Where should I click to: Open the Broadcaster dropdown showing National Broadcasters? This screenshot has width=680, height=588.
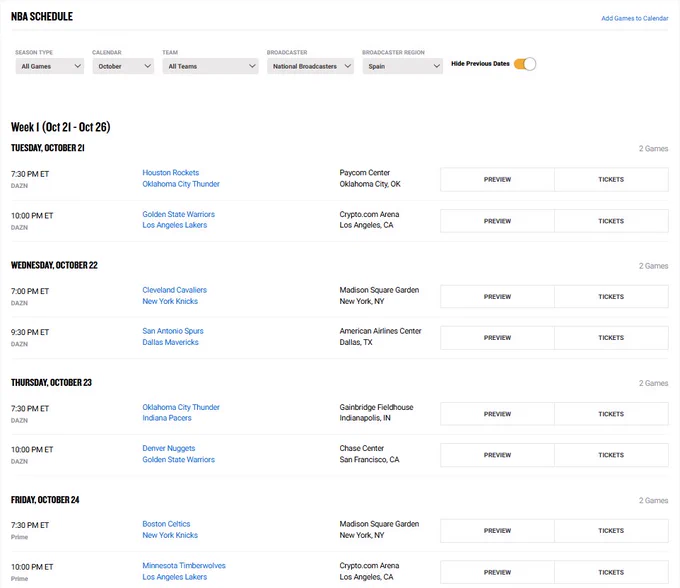pyautogui.click(x=311, y=66)
